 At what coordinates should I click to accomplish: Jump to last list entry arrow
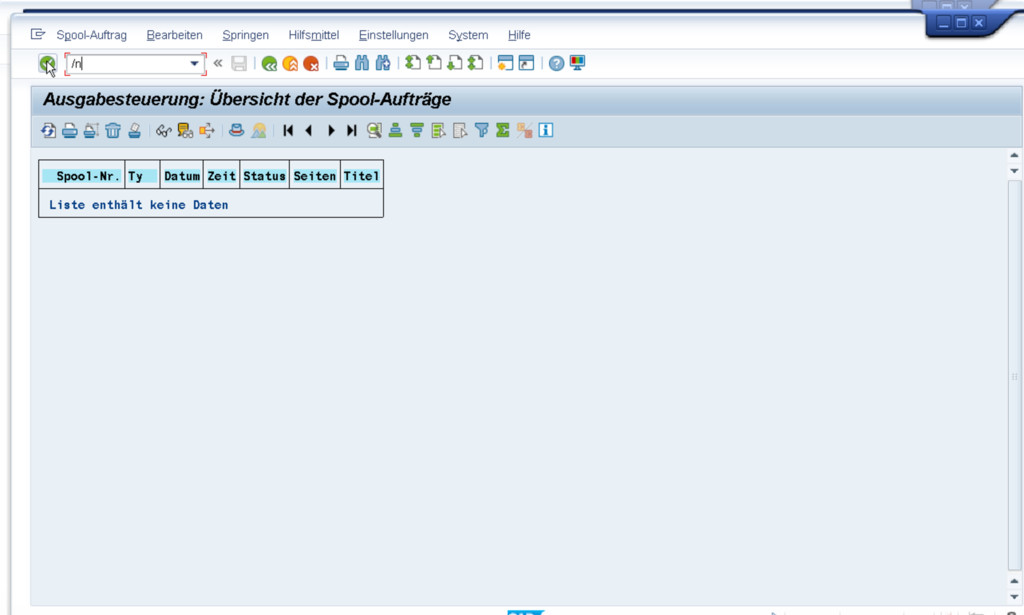(352, 131)
